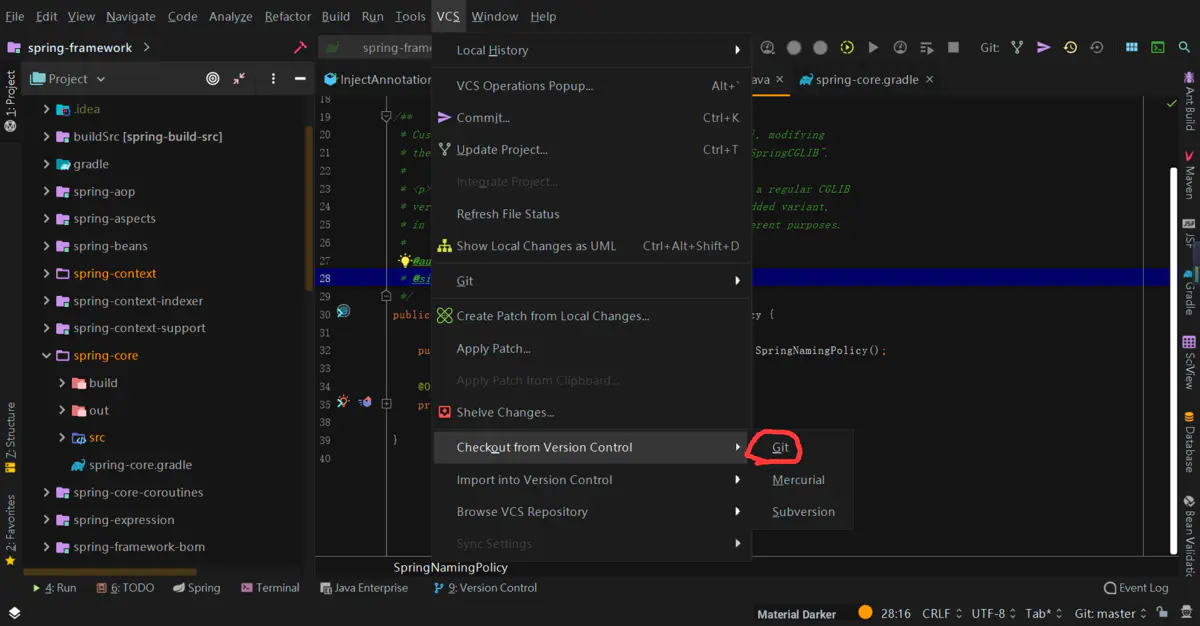Click the tool windows quick access icon at bottom-left

14,613
